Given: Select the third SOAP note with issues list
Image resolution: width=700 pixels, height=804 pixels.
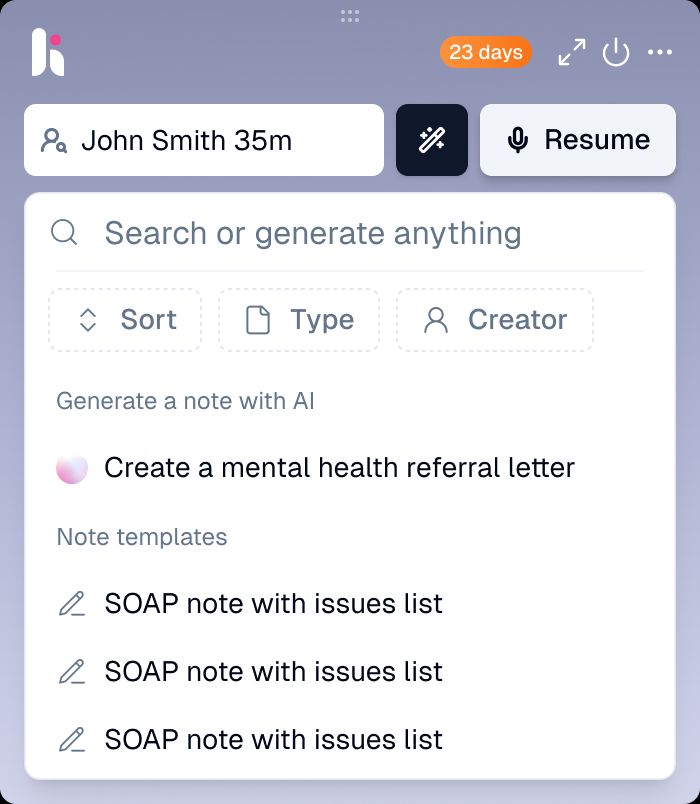Looking at the screenshot, I should coord(273,739).
